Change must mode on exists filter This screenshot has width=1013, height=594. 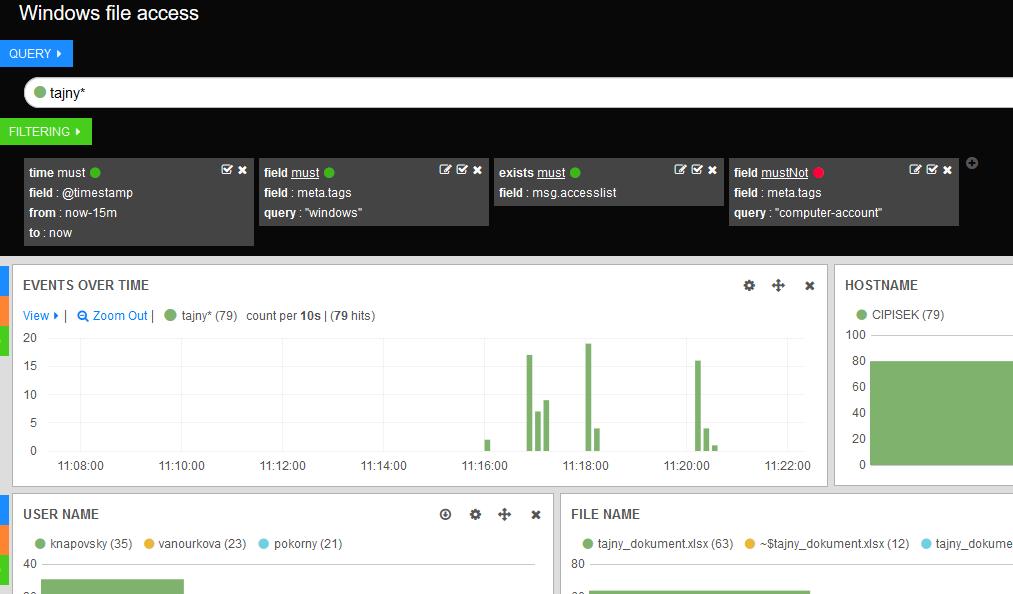(551, 173)
